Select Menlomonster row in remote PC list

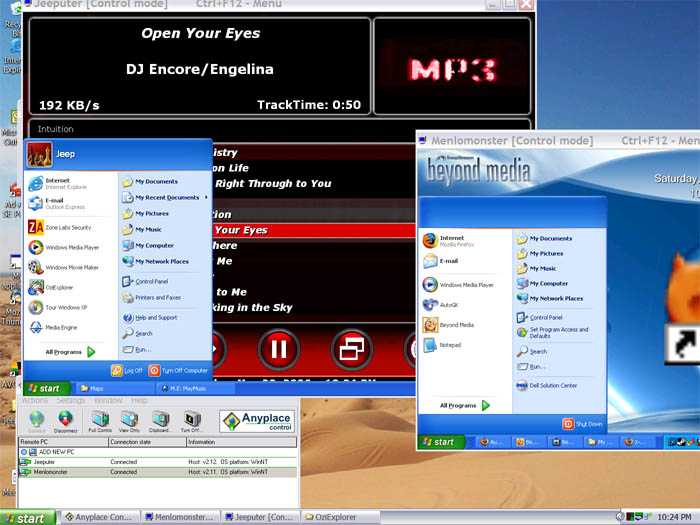point(158,472)
